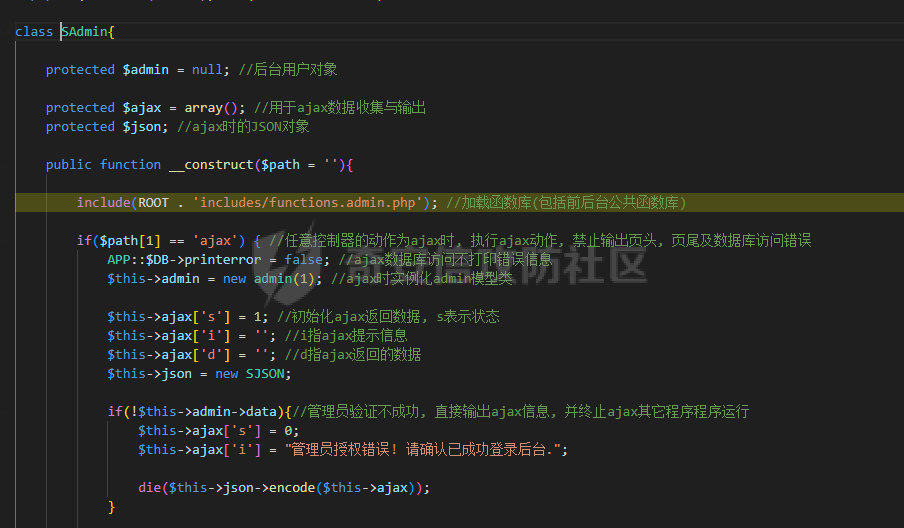Viewport: 904px width, 528px height.
Task: Click the die function call
Action: (x=149, y=488)
